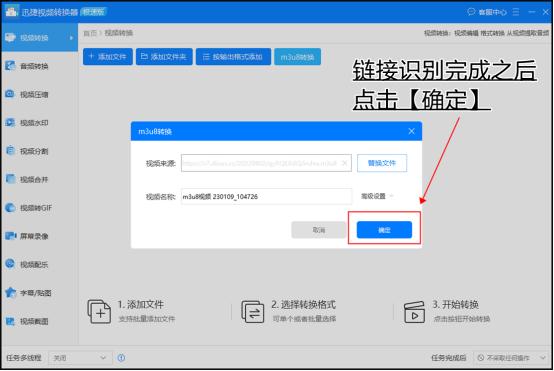The height and width of the screenshot is (371, 554).
Task: Click the 替换文件 button
Action: click(382, 163)
